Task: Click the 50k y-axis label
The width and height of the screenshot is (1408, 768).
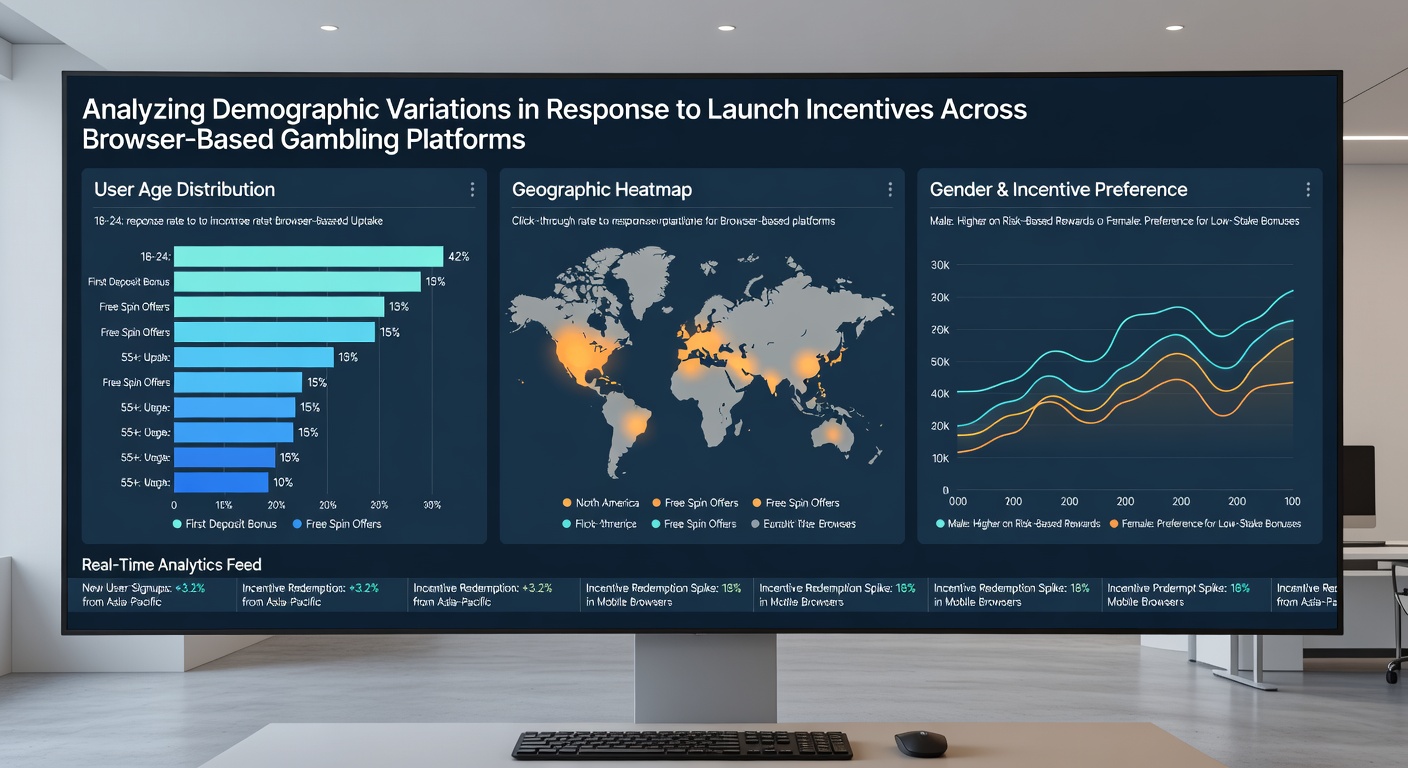Action: (940, 362)
